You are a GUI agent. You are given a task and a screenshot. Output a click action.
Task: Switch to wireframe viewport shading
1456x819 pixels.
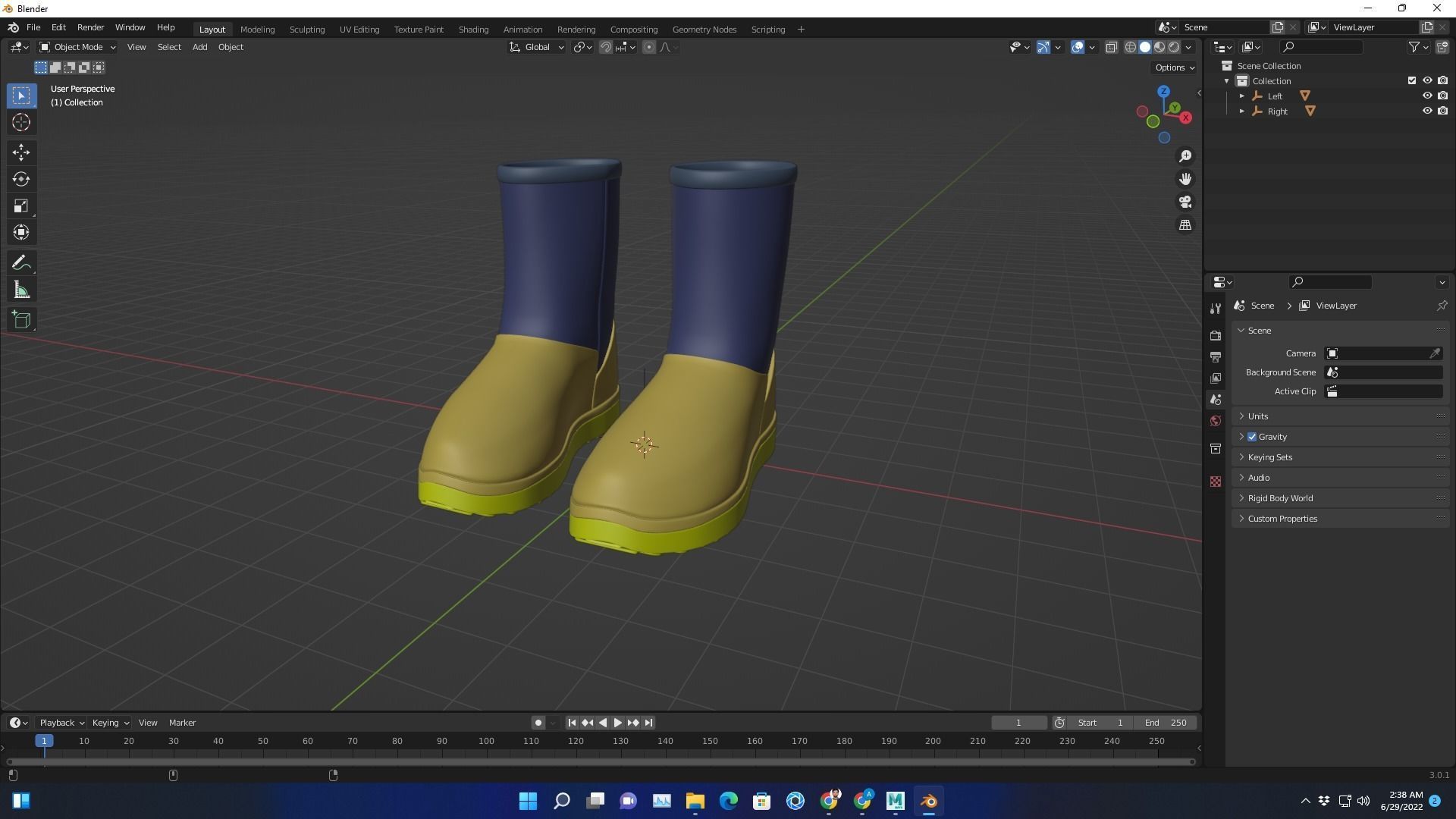point(1130,47)
